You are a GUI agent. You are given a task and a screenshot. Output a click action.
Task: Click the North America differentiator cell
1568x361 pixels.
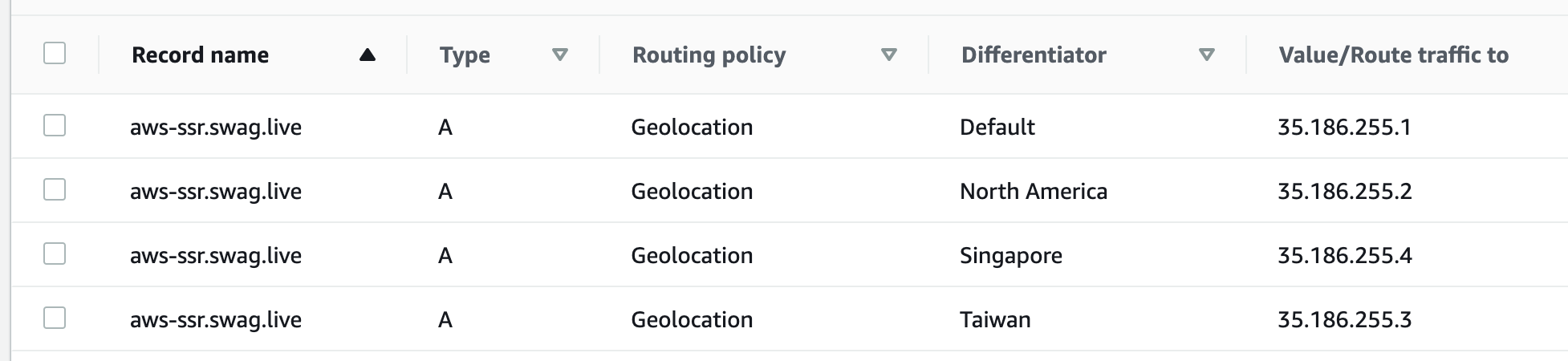pyautogui.click(x=1034, y=191)
